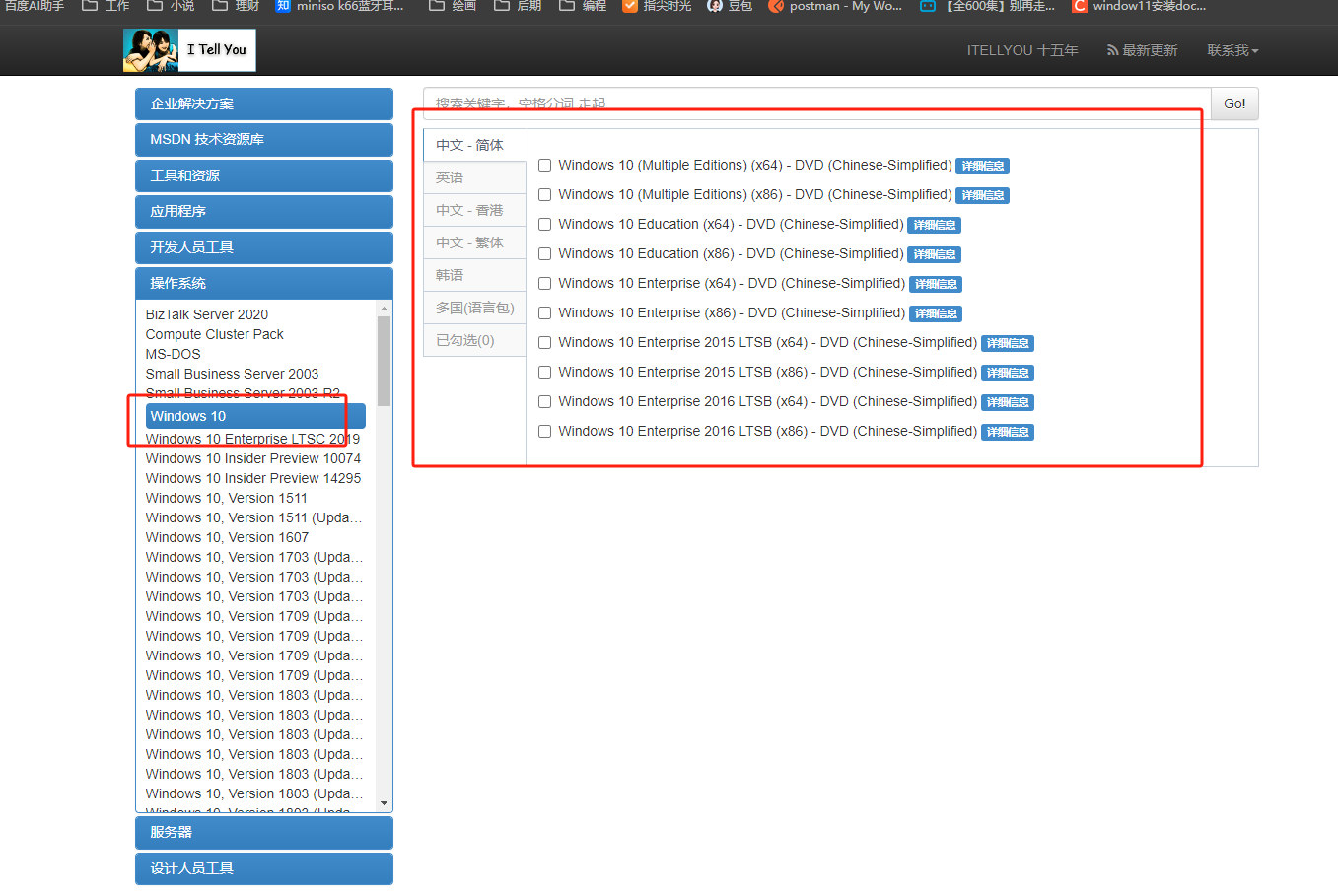The width and height of the screenshot is (1338, 896).
Task: Click 详细信息 badge for Enterprise x86
Action: 936,313
